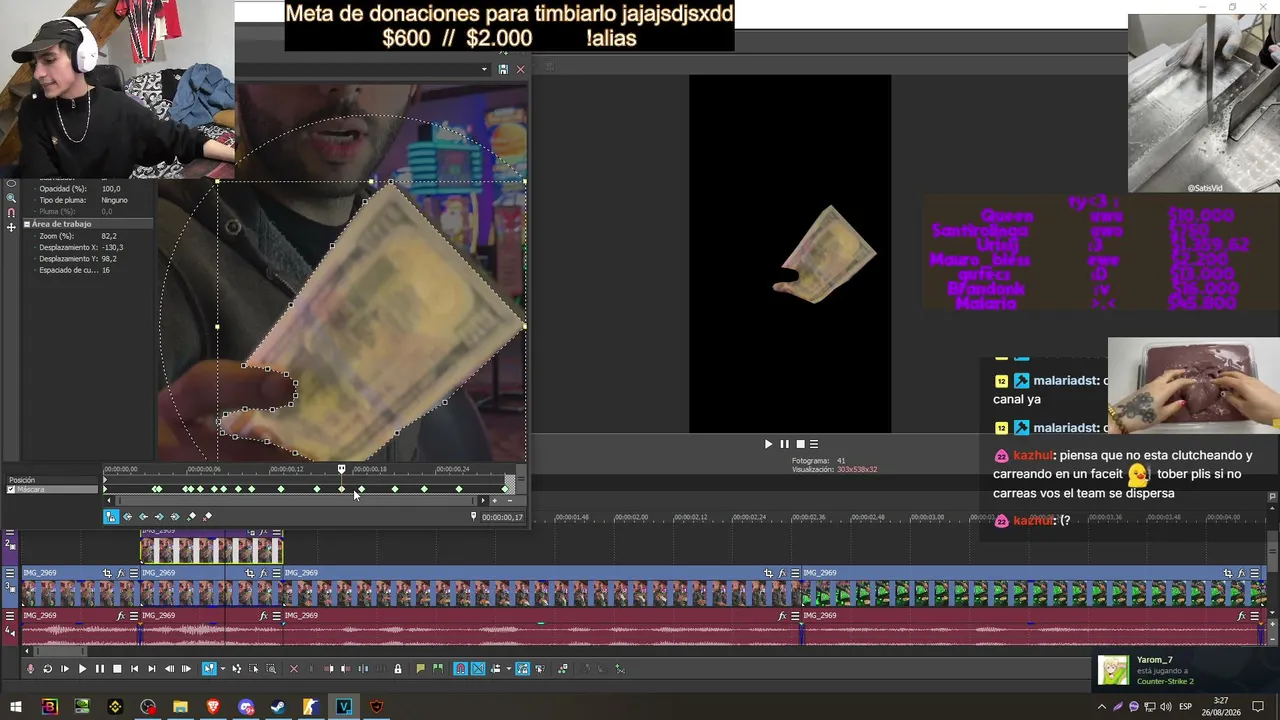Toggle loop playback

pyautogui.click(x=47, y=669)
